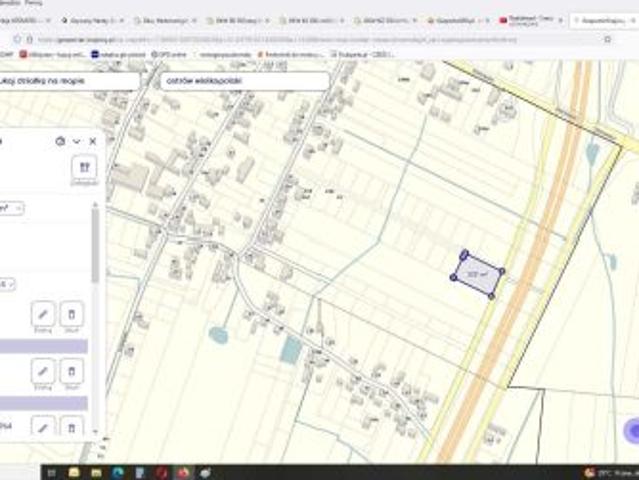Open the 'GPS online' bookmark
Screen dimensions: 639x480
[169, 54]
